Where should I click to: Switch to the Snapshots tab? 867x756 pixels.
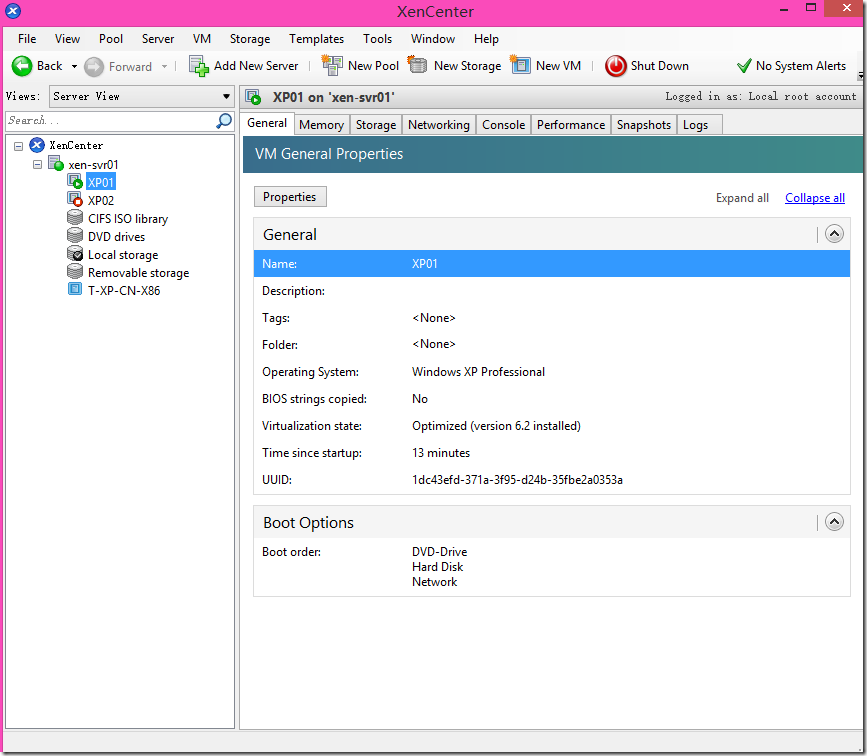[x=644, y=125]
